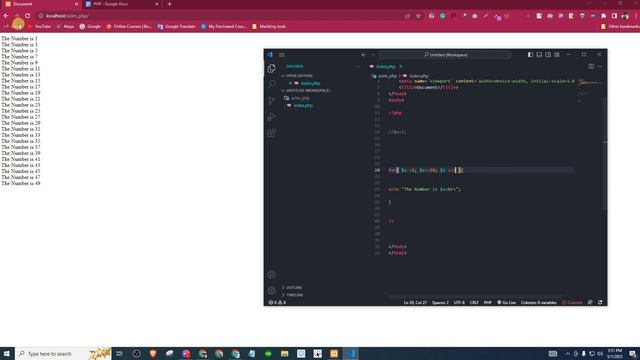Click the editor horizontal scrollbar
This screenshot has height=360, width=640.
475,296
